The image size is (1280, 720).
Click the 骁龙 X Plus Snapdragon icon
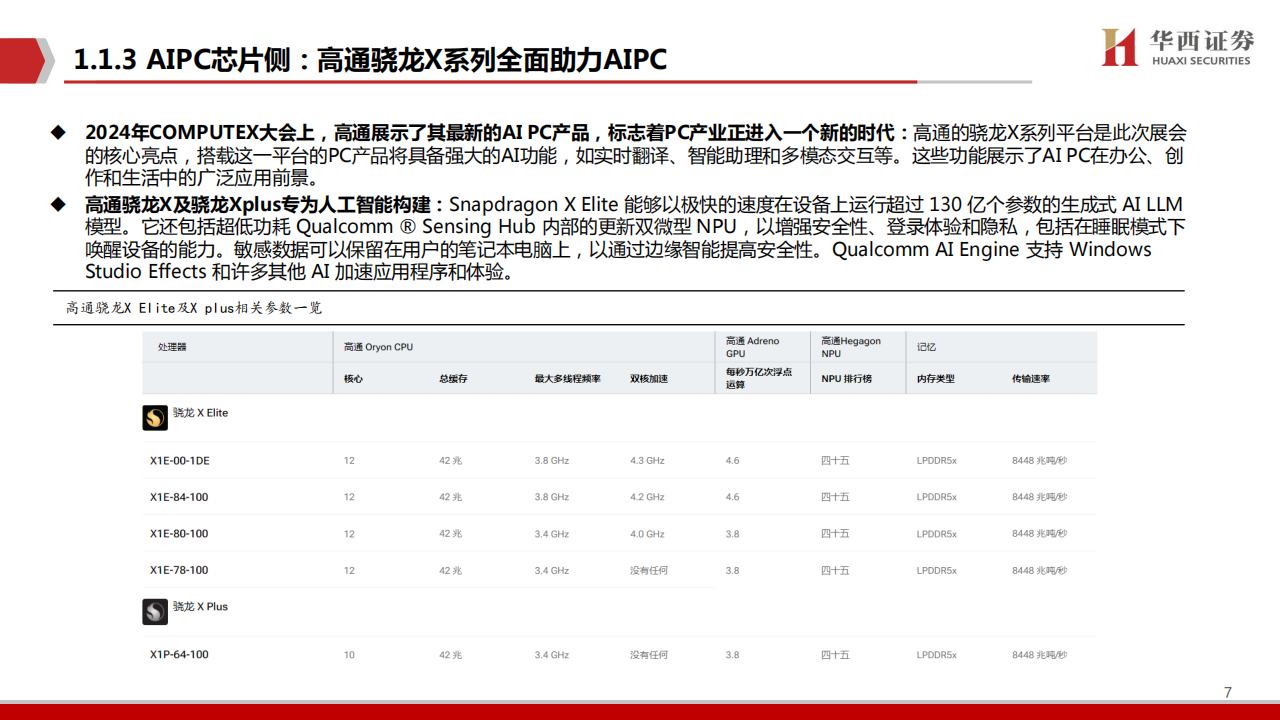(155, 611)
